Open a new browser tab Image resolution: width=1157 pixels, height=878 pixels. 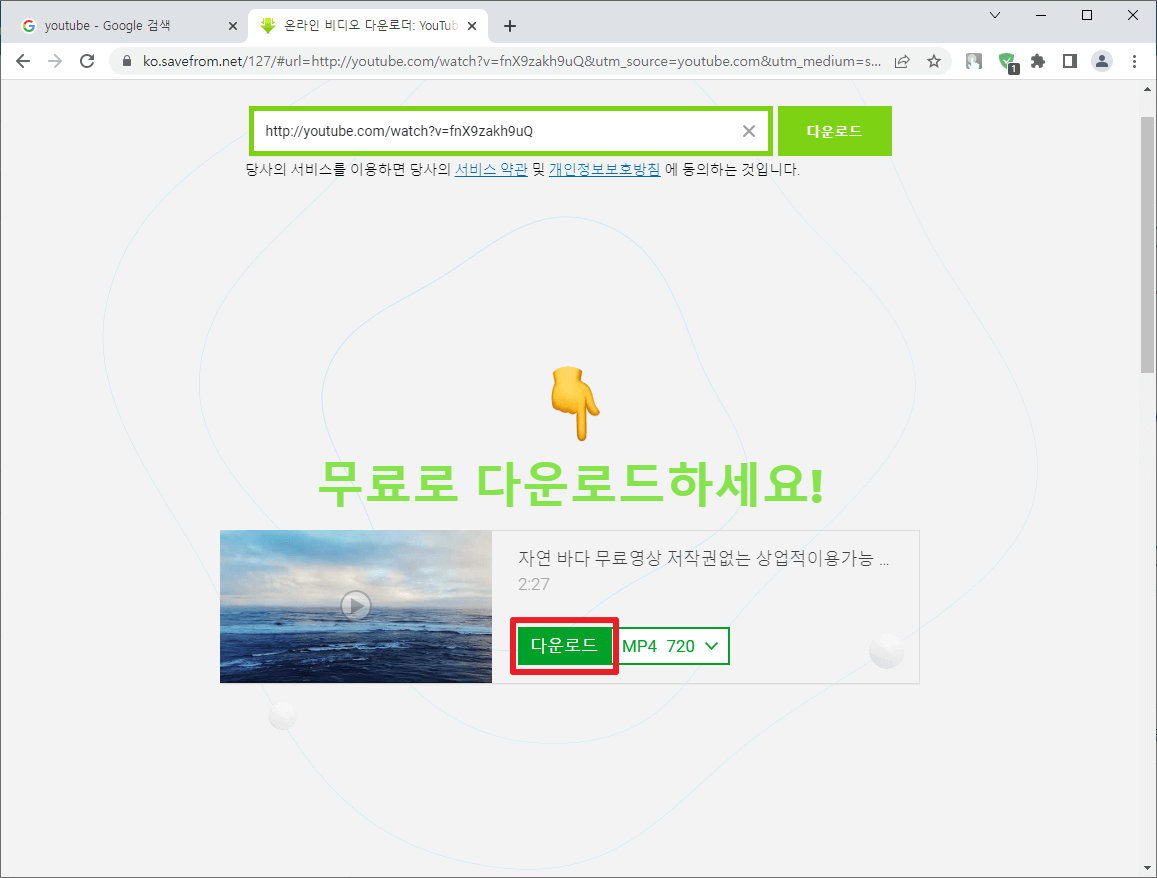[509, 26]
